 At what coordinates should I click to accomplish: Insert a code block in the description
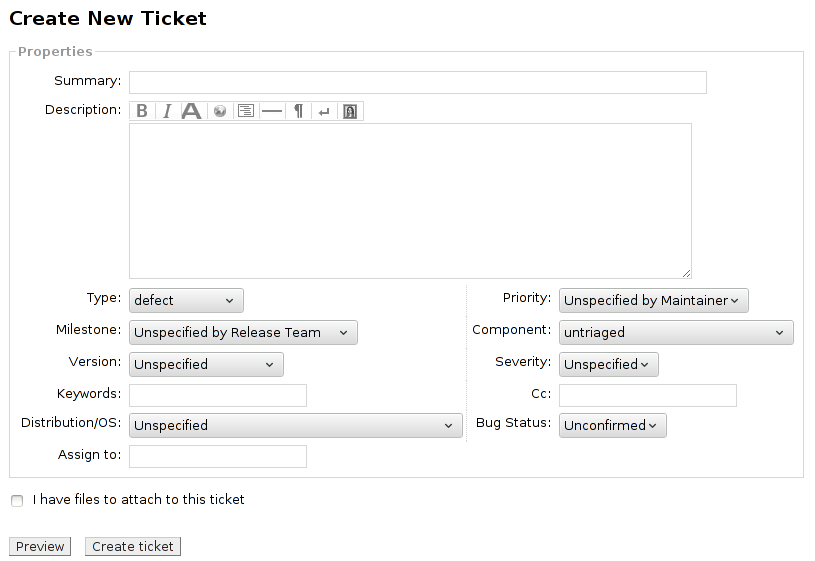(246, 111)
